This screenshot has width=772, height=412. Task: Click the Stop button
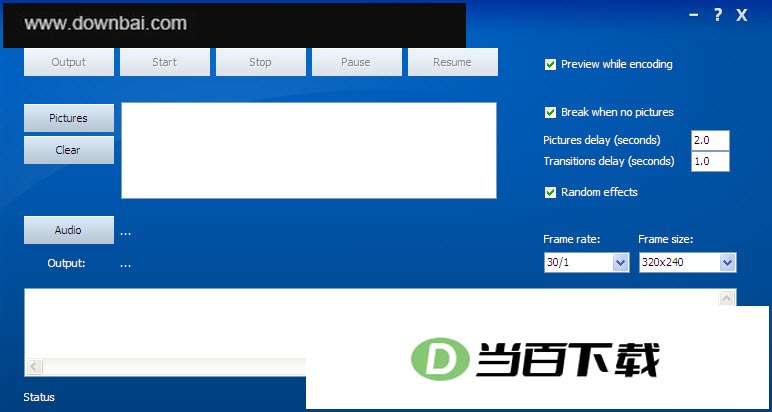click(260, 62)
